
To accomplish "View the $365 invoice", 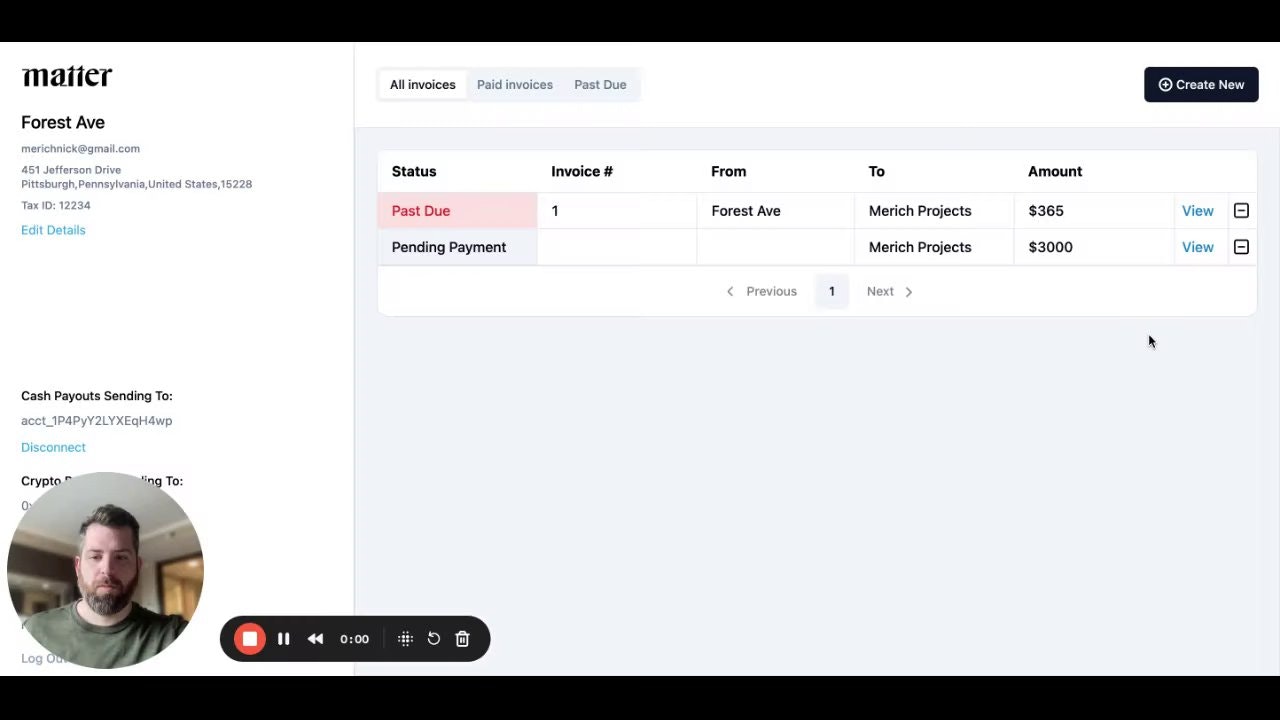I will point(1197,210).
